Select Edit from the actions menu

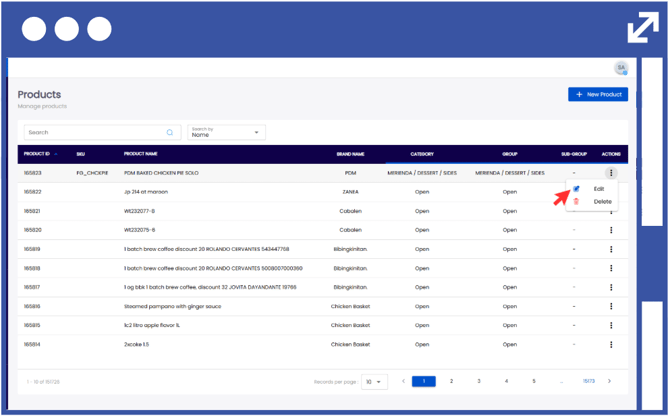(598, 188)
